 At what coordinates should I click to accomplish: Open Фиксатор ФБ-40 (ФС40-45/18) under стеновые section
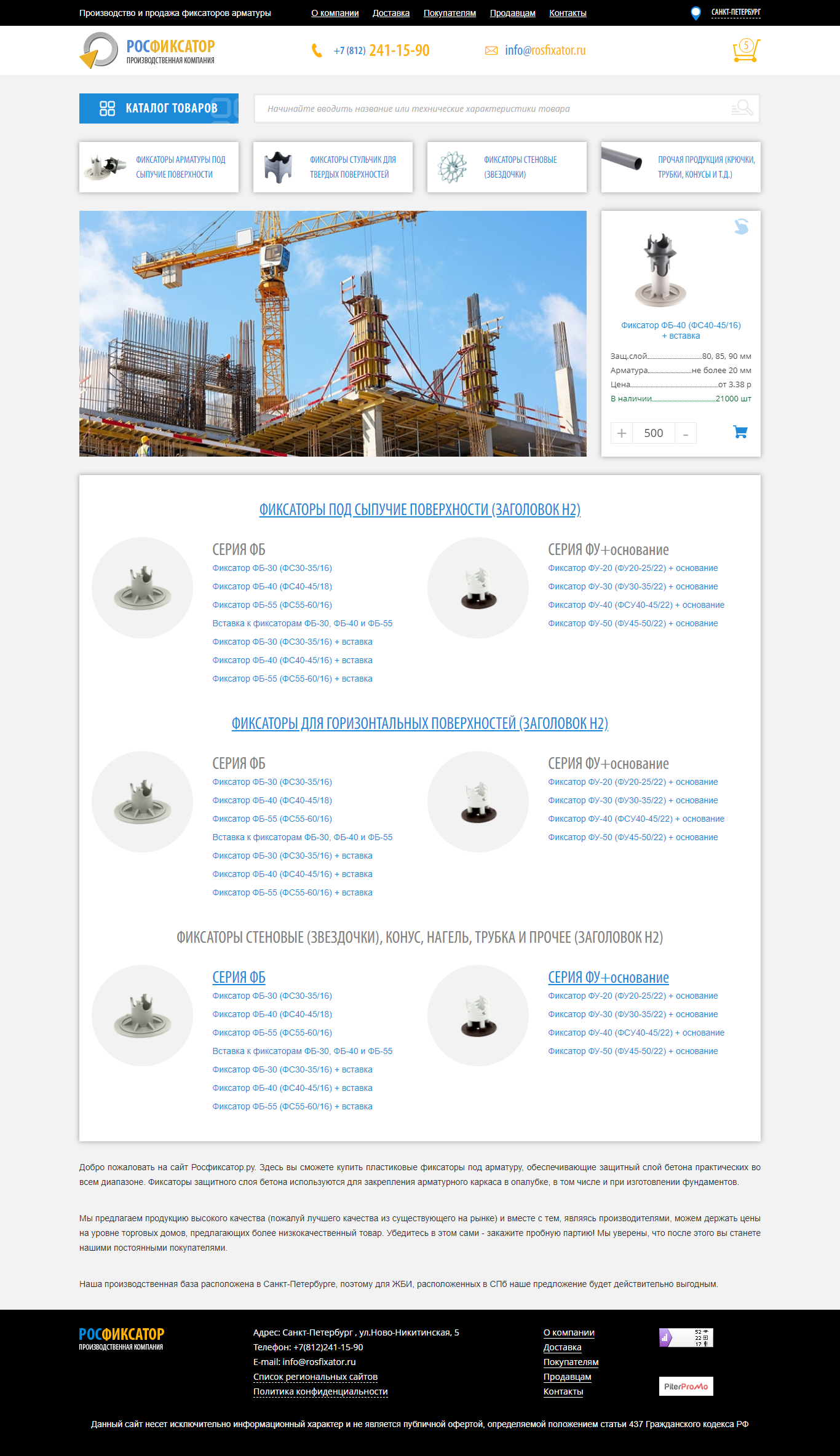pyautogui.click(x=272, y=1014)
